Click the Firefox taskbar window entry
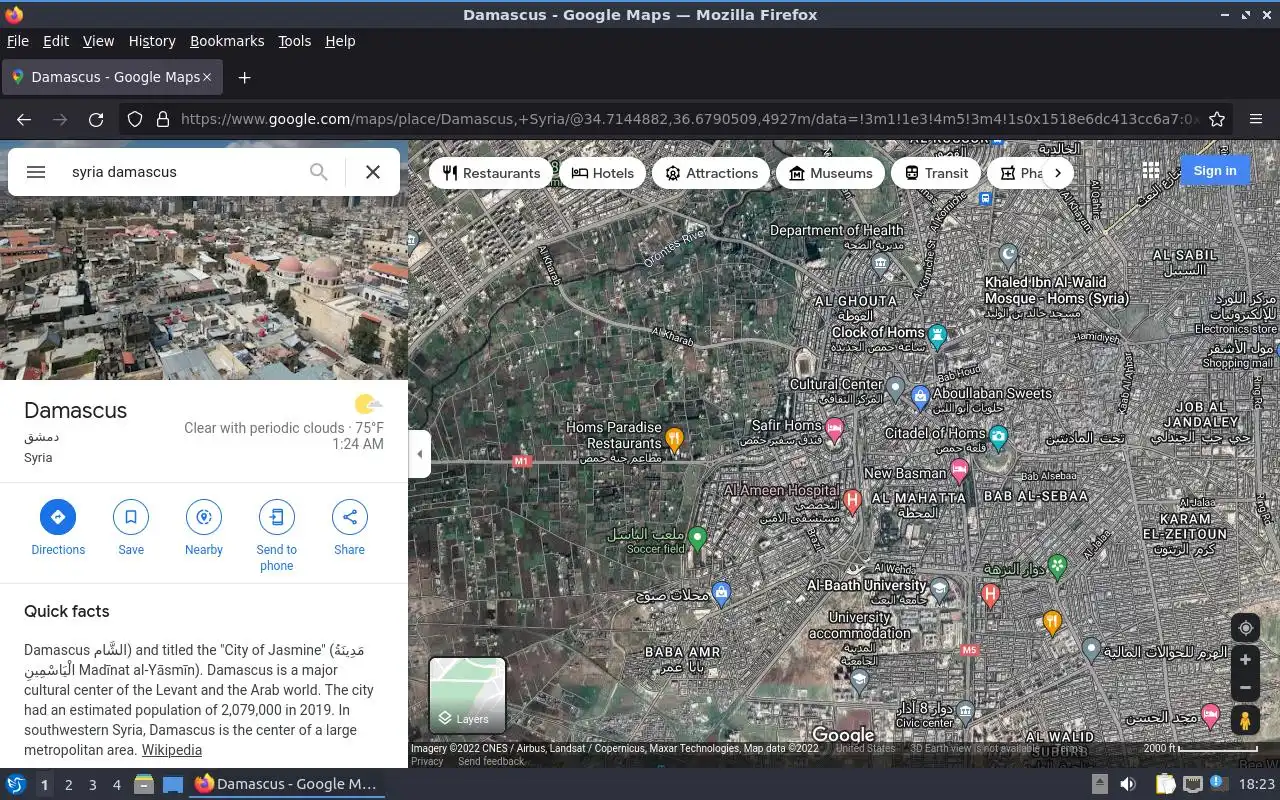Screen dimensions: 1280x800 (x=286, y=784)
